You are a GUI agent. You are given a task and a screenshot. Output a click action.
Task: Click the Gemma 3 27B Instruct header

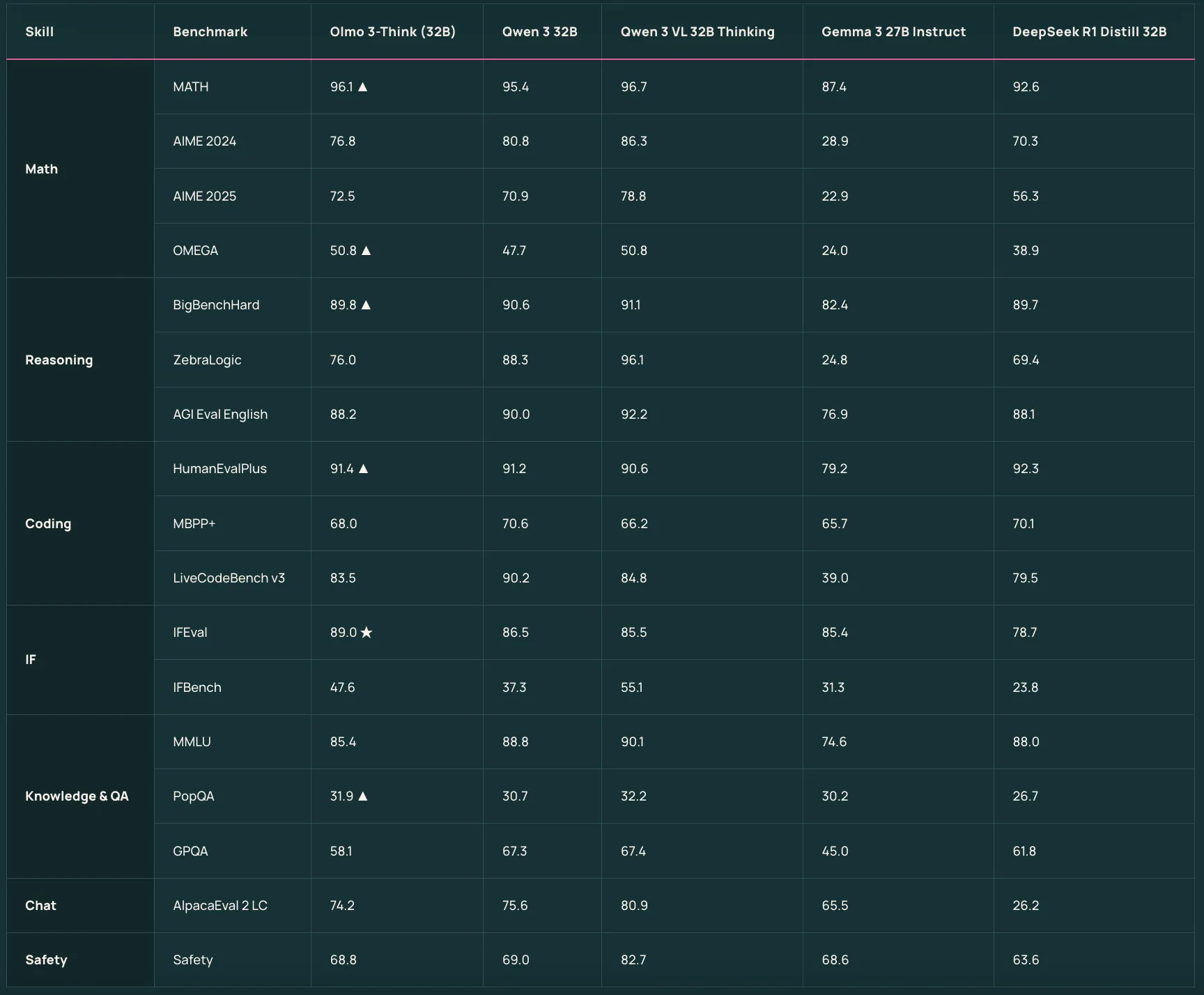click(x=893, y=32)
